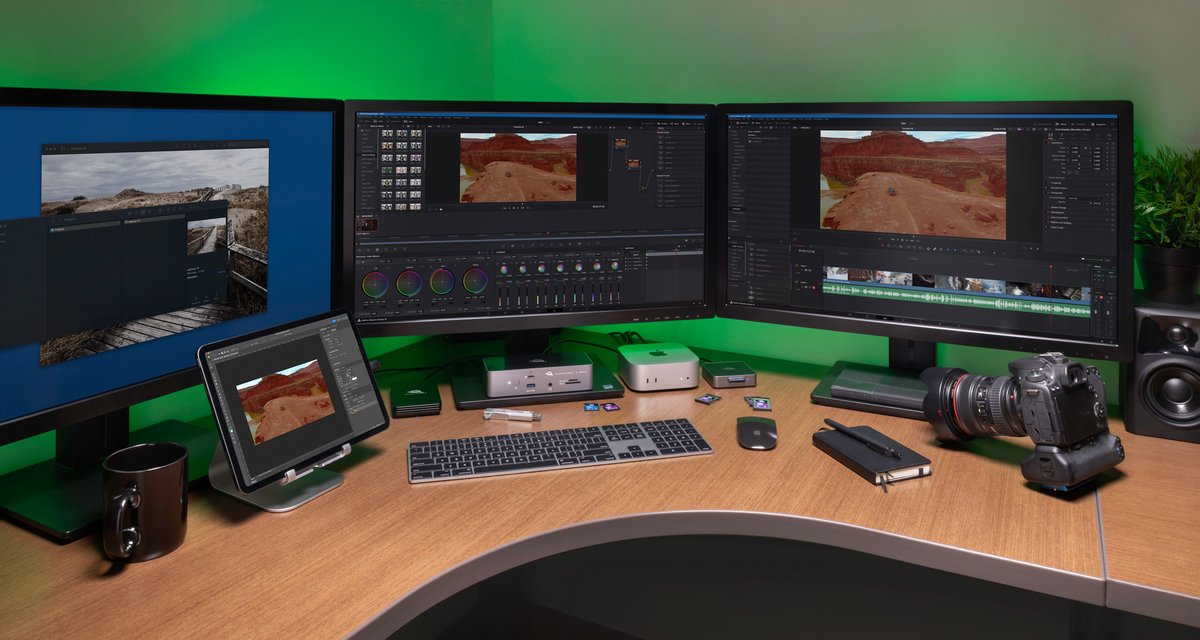Click the Lift color wheel center
Viewport: 1200px width, 640px height.
(375, 284)
